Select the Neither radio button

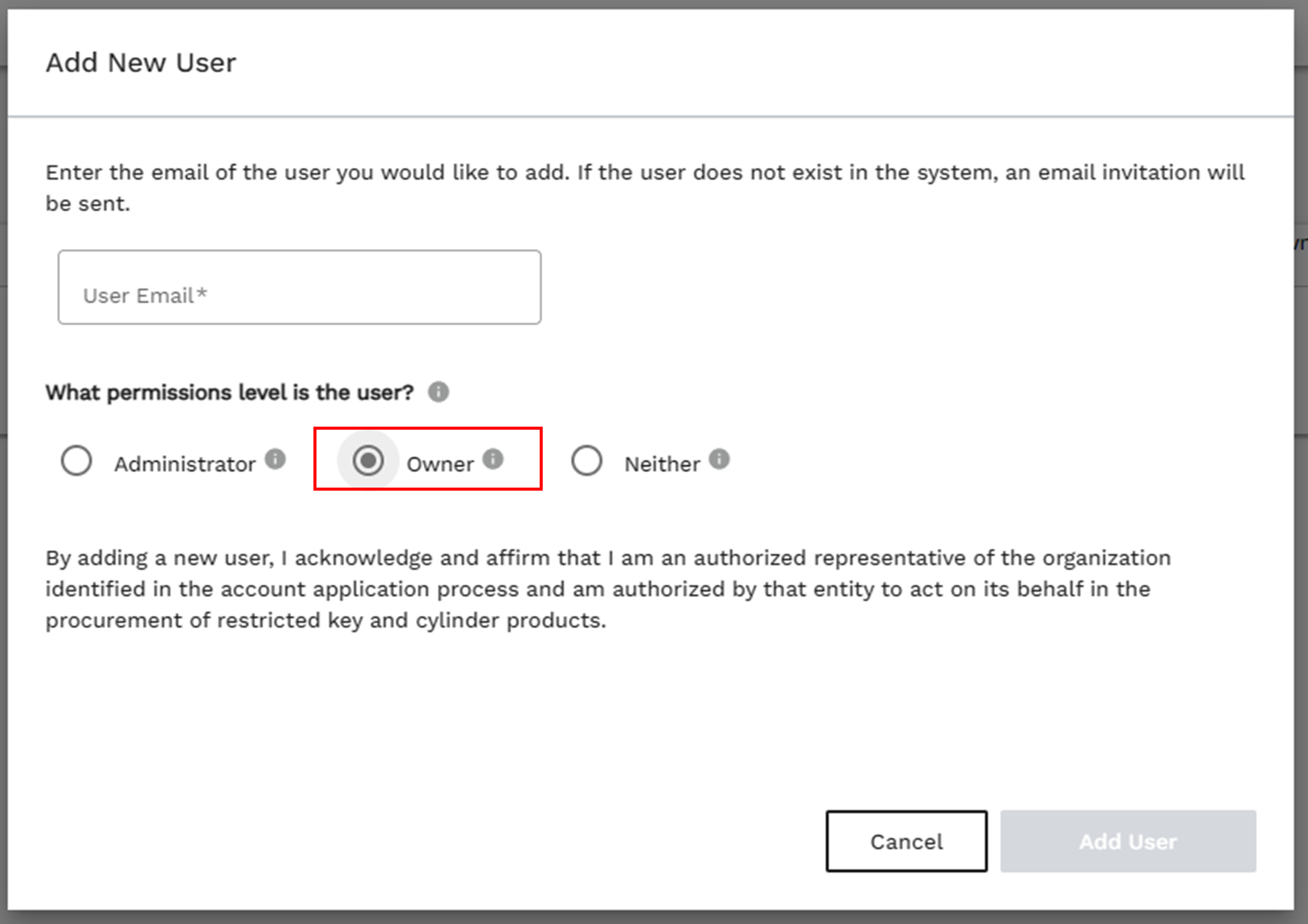click(587, 461)
